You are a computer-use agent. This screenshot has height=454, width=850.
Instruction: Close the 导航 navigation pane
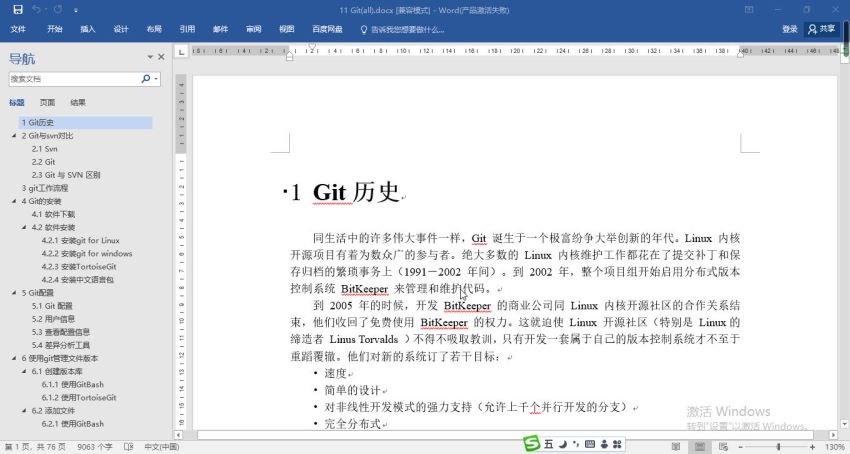(x=161, y=57)
